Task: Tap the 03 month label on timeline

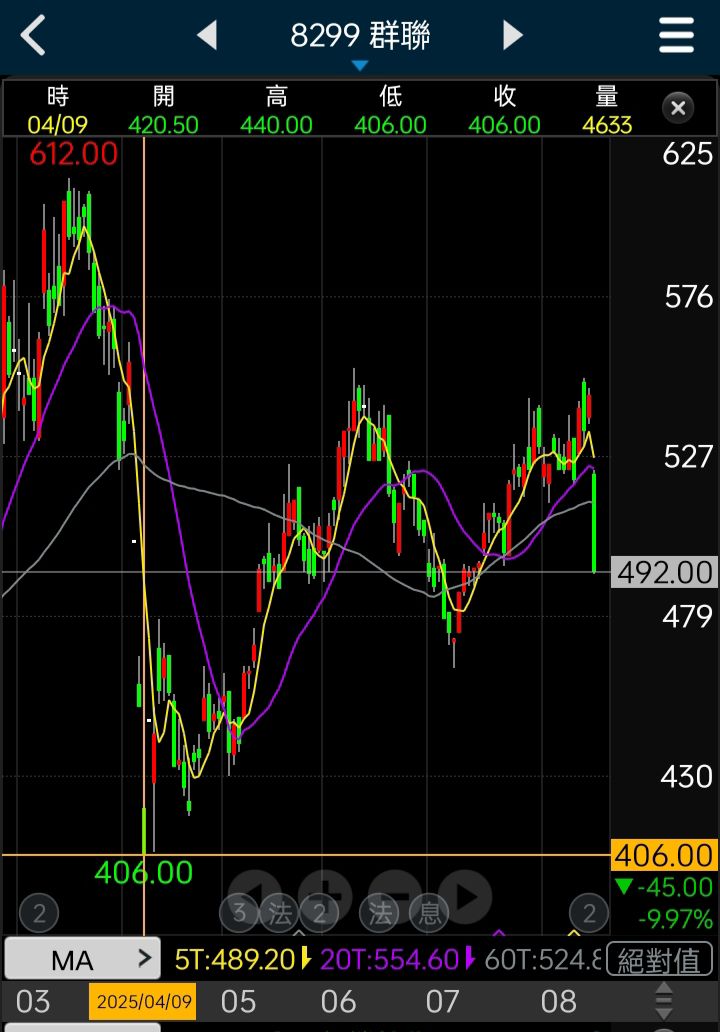Action: [33, 1001]
